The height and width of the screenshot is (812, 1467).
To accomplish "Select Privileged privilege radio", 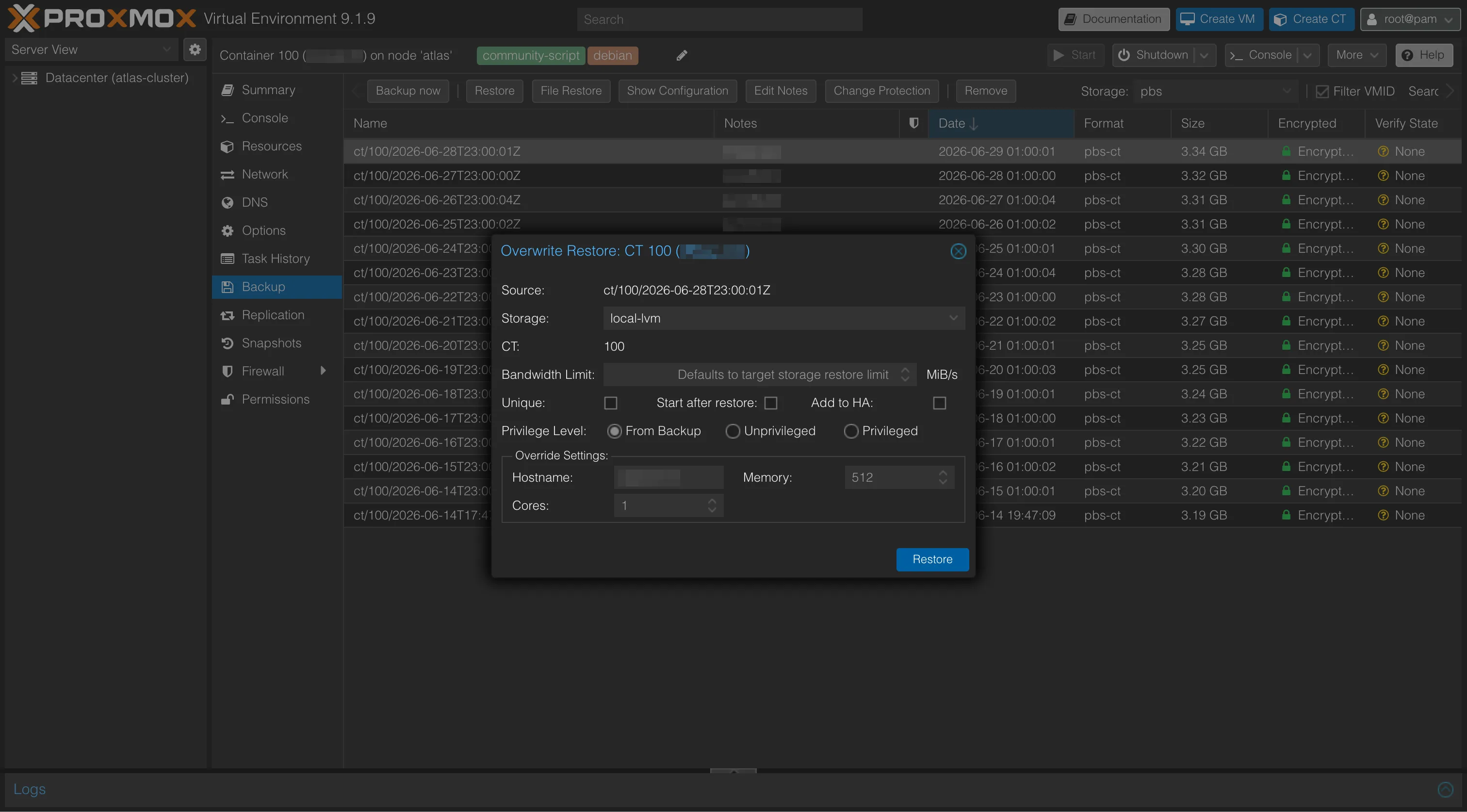I will point(851,431).
